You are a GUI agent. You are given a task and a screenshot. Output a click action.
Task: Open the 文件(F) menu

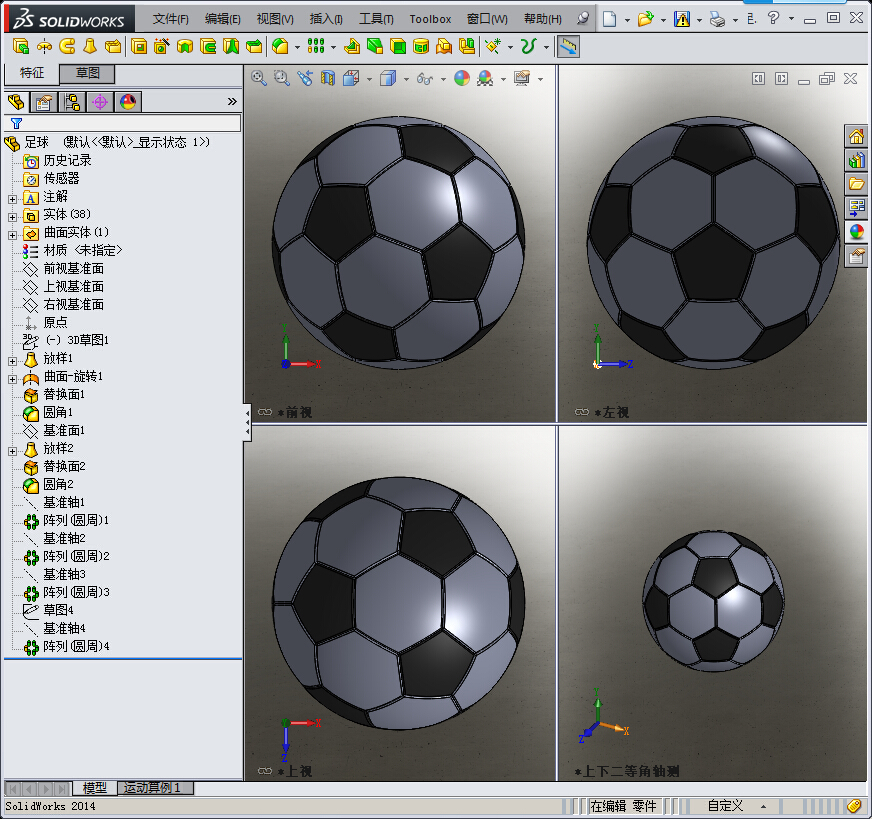pyautogui.click(x=170, y=19)
